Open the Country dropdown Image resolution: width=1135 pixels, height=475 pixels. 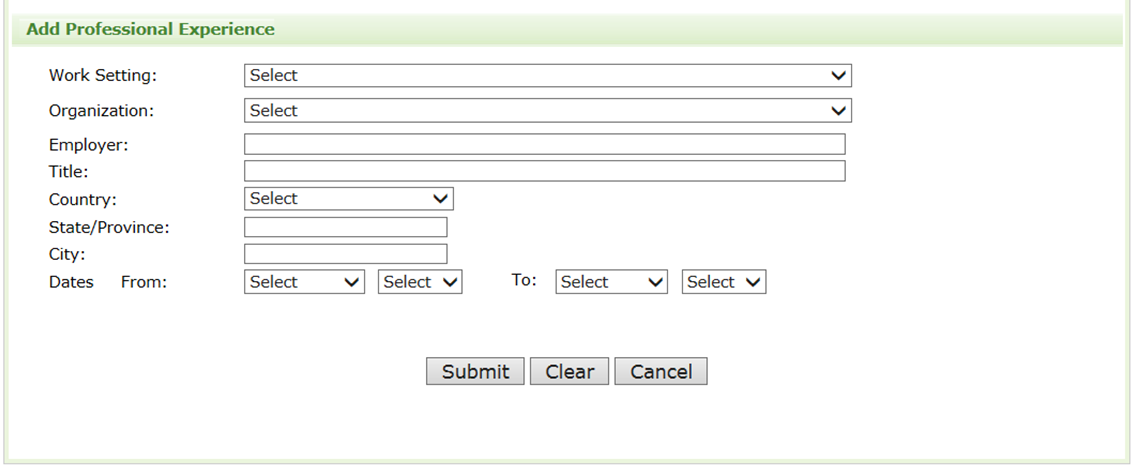[x=348, y=199]
